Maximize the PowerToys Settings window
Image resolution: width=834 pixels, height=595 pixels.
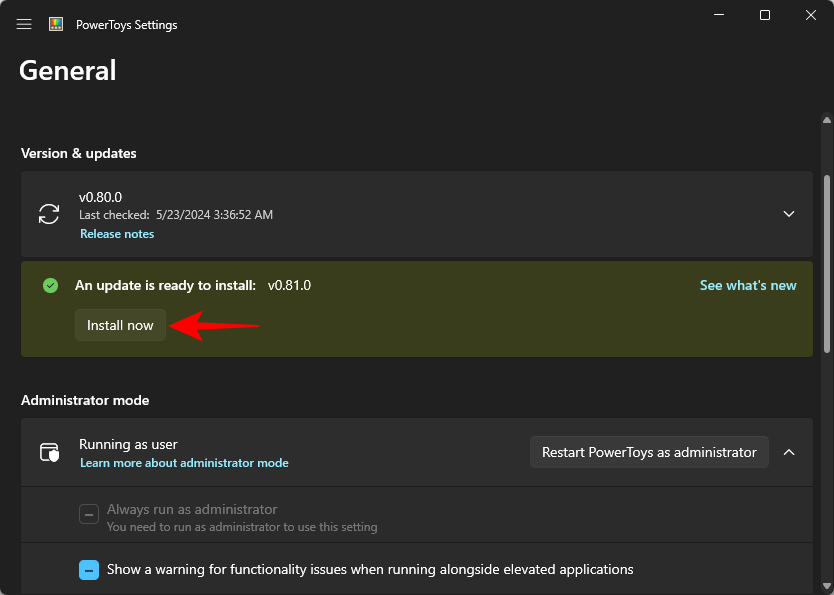(x=765, y=15)
